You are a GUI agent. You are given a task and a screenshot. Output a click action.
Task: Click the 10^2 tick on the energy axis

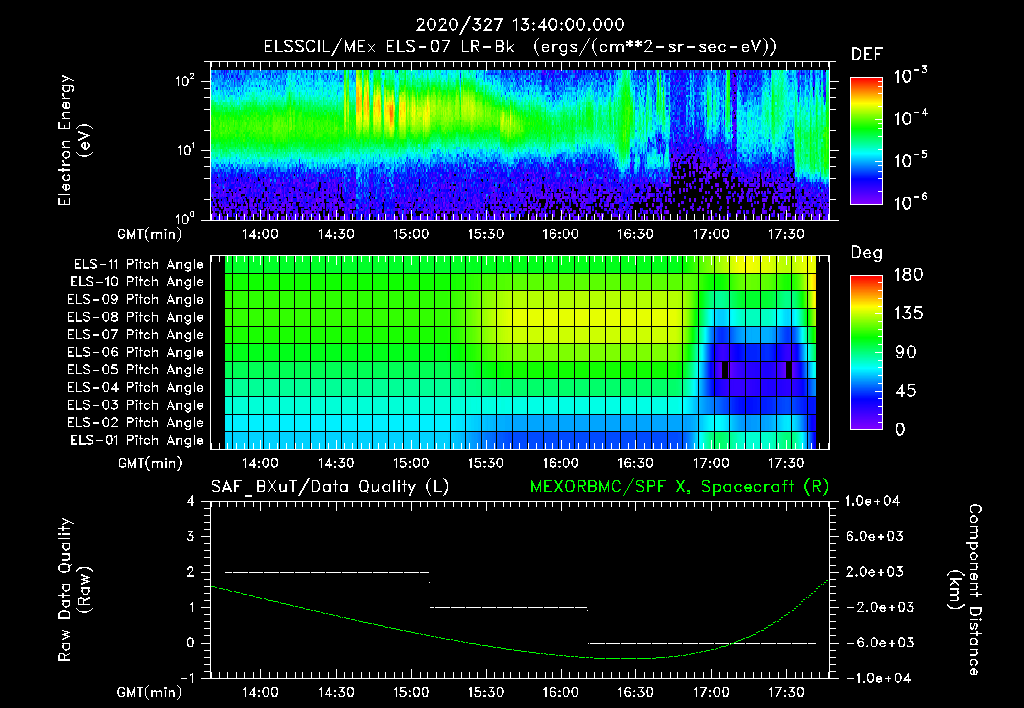click(x=185, y=81)
